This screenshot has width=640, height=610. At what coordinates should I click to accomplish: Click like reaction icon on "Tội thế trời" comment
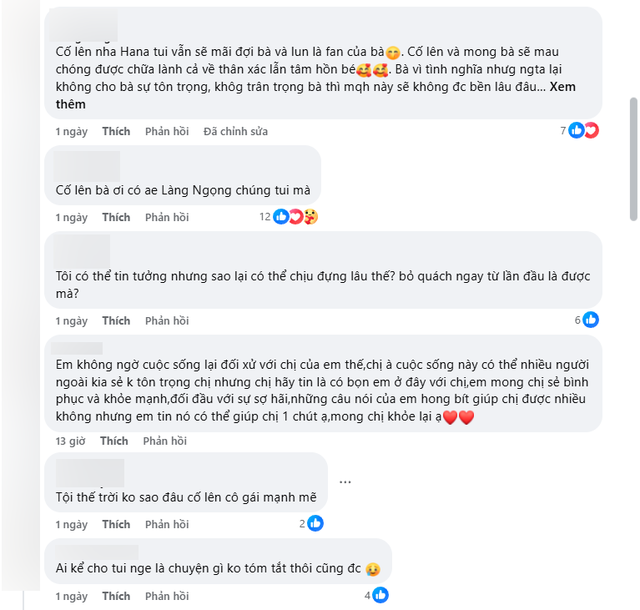(315, 523)
